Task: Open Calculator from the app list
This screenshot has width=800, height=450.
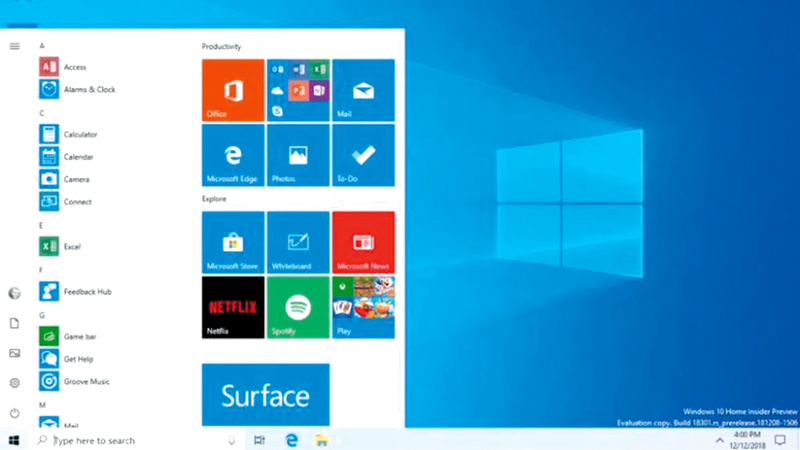Action: pos(80,134)
